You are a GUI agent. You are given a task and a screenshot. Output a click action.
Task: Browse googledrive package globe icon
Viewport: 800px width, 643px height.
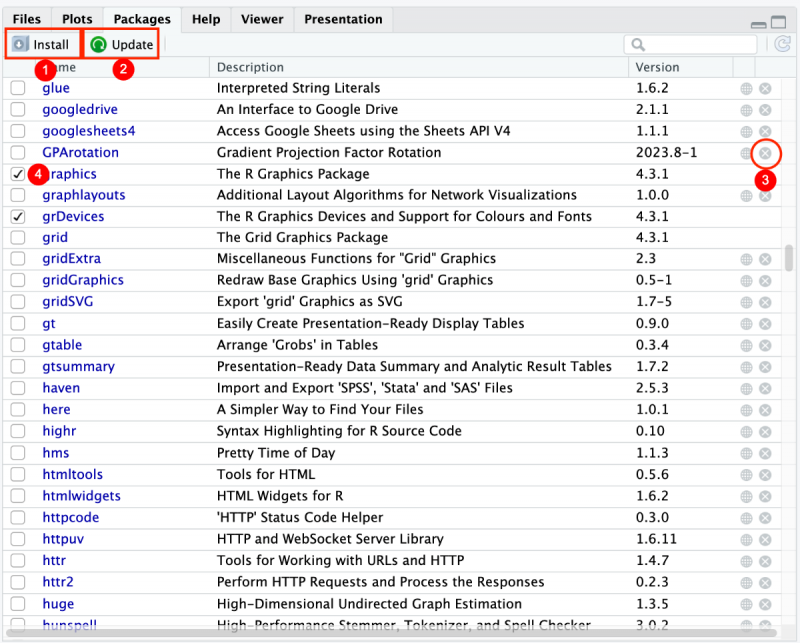[x=746, y=110]
